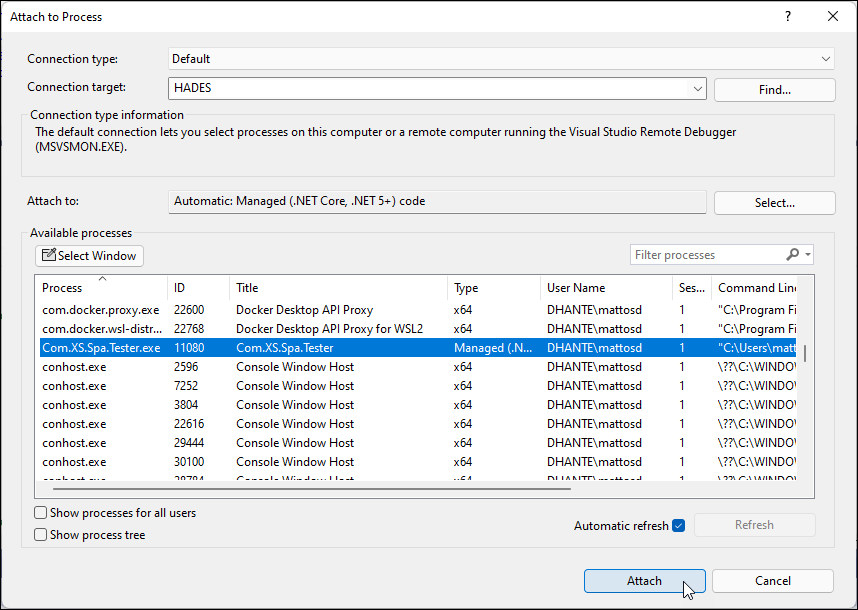This screenshot has width=858, height=610.
Task: Open the Connection type dropdown
Action: point(824,58)
